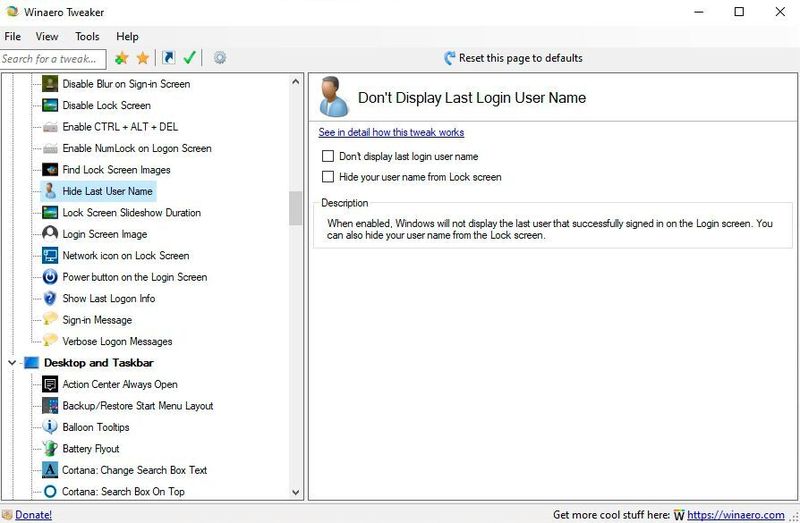Select Power button on the Login Screen text
The width and height of the screenshot is (800, 523).
pos(135,277)
